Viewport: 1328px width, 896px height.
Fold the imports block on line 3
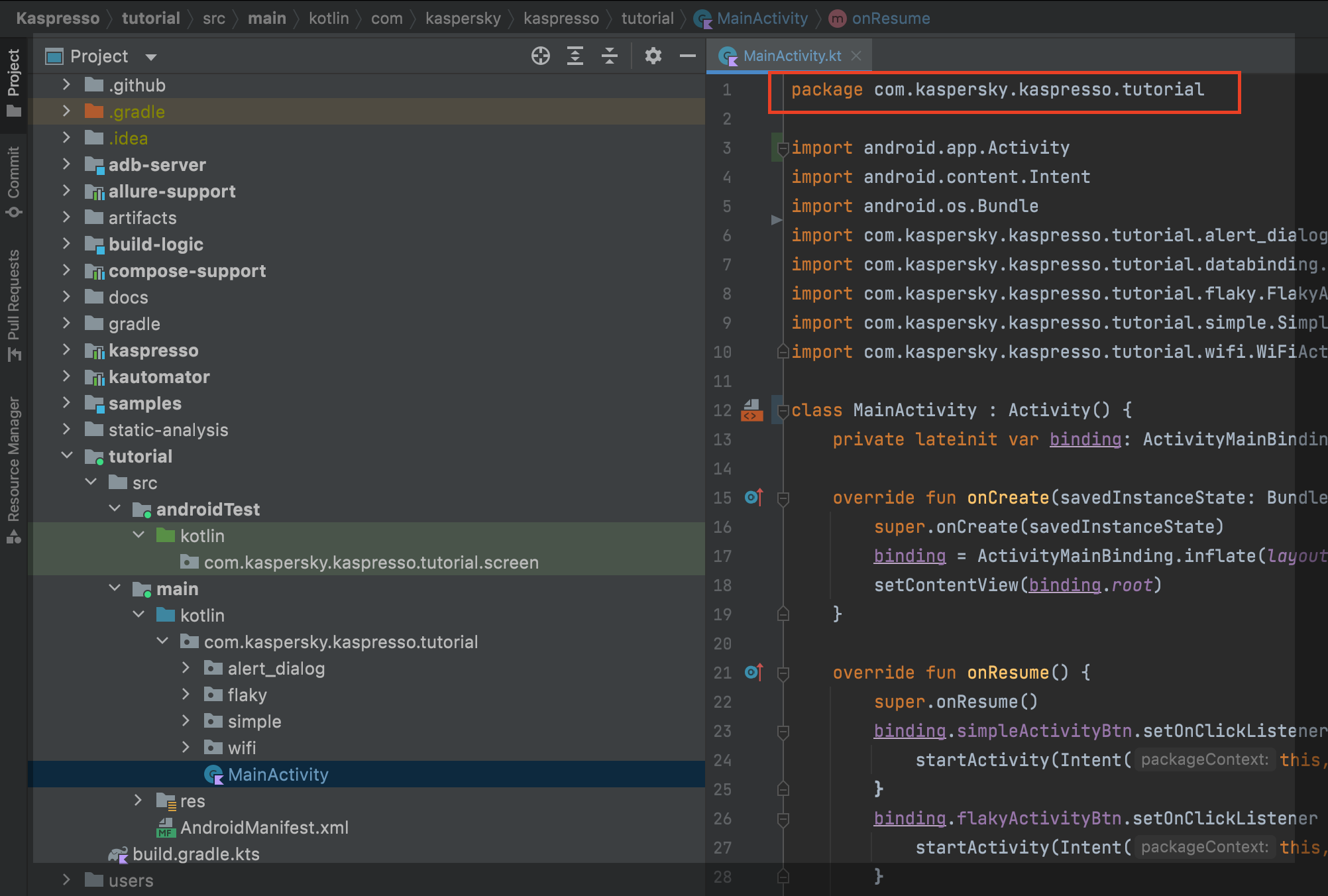tap(783, 148)
